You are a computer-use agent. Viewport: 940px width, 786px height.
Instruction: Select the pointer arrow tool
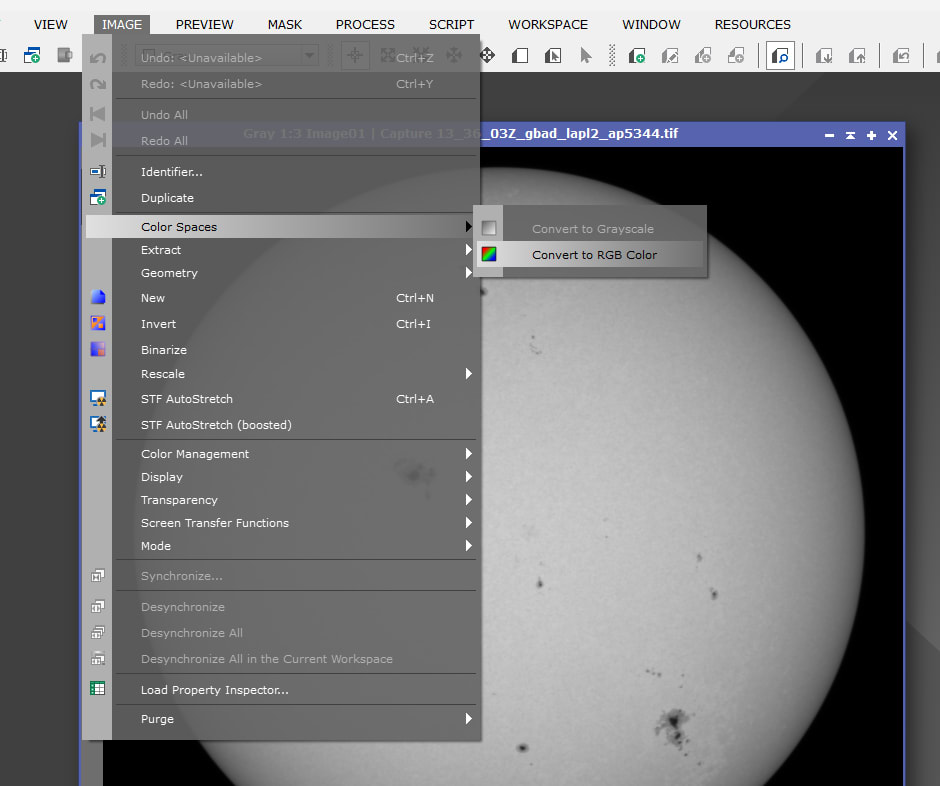tap(586, 56)
